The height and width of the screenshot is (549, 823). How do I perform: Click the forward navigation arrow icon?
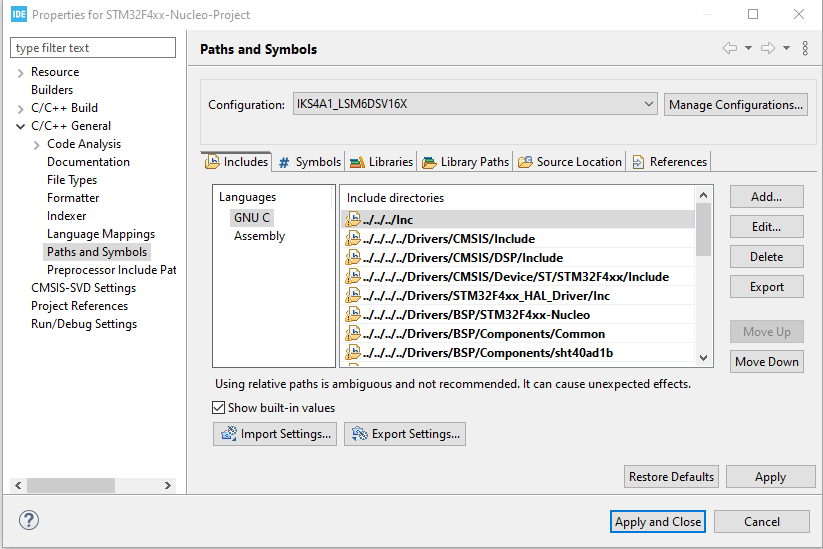768,49
